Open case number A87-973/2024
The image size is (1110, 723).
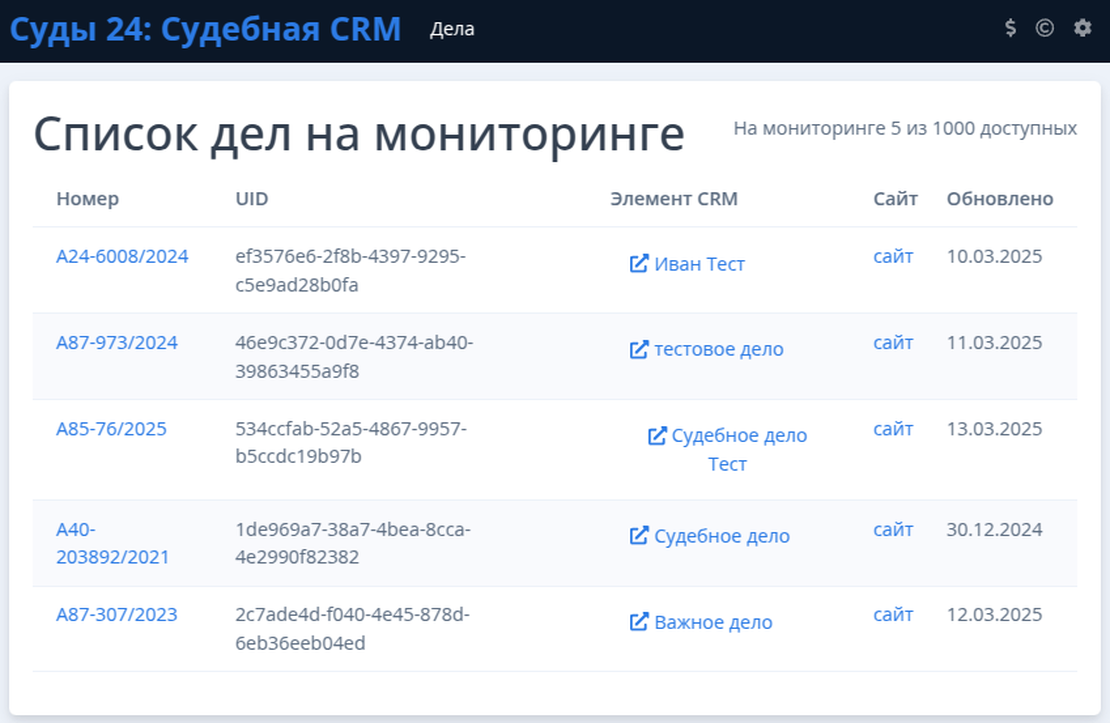coord(117,343)
